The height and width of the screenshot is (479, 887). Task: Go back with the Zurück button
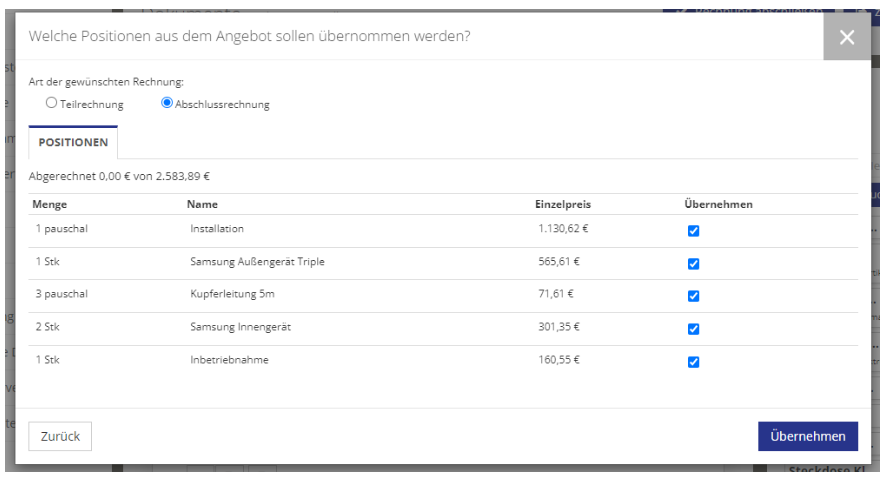pyautogui.click(x=60, y=436)
